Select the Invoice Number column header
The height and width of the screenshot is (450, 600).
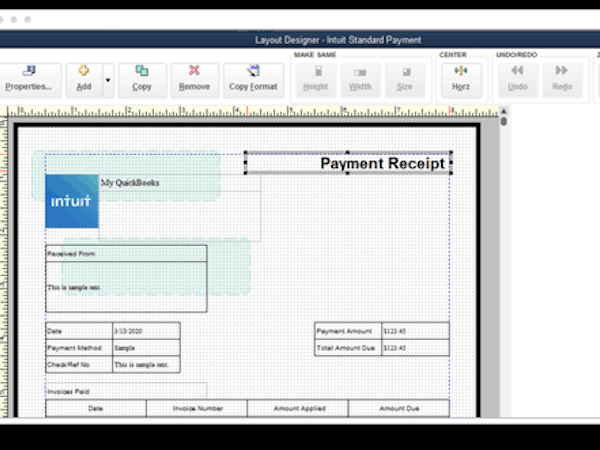click(x=197, y=408)
